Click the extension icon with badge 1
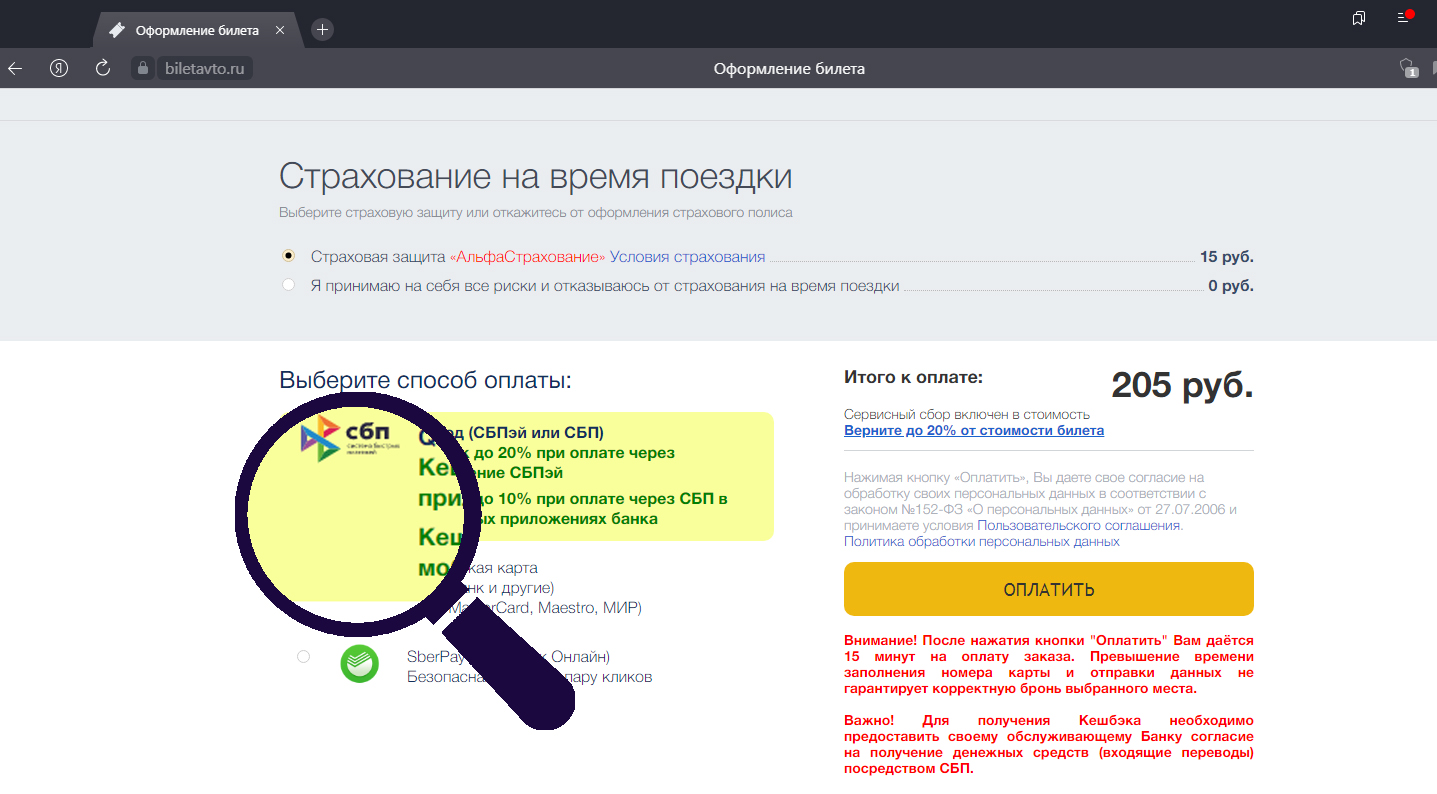This screenshot has height=794, width=1437. 1407,68
